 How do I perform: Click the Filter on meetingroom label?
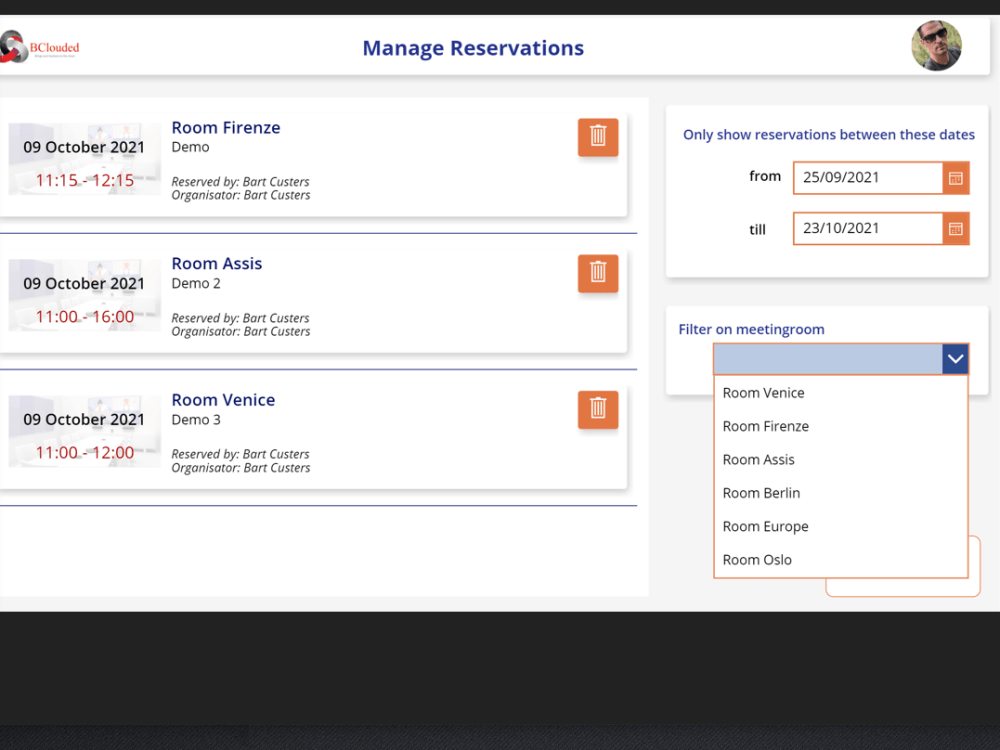point(751,329)
